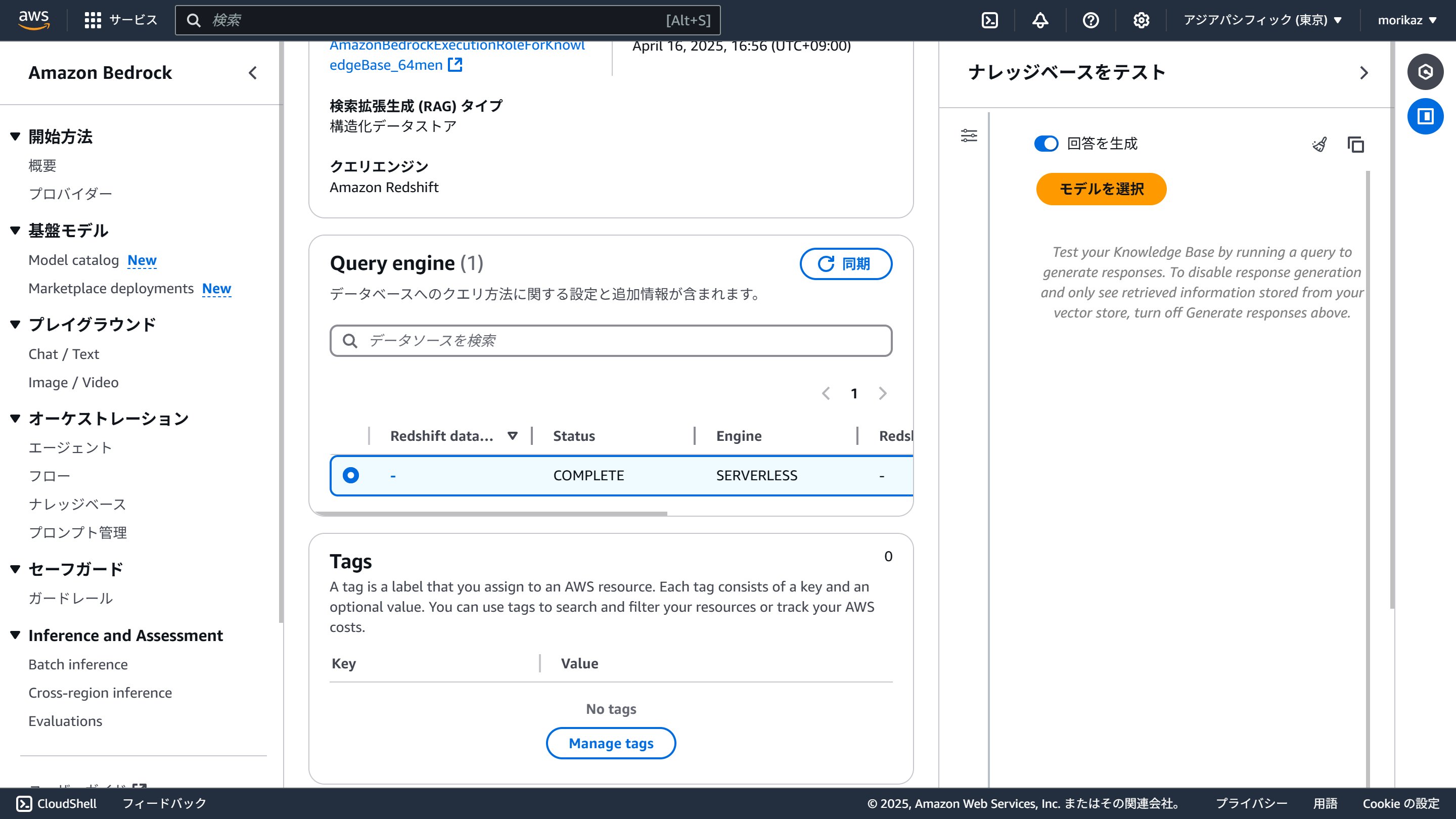Click the broom clear chat icon
This screenshot has width=1456, height=819.
(1319, 145)
